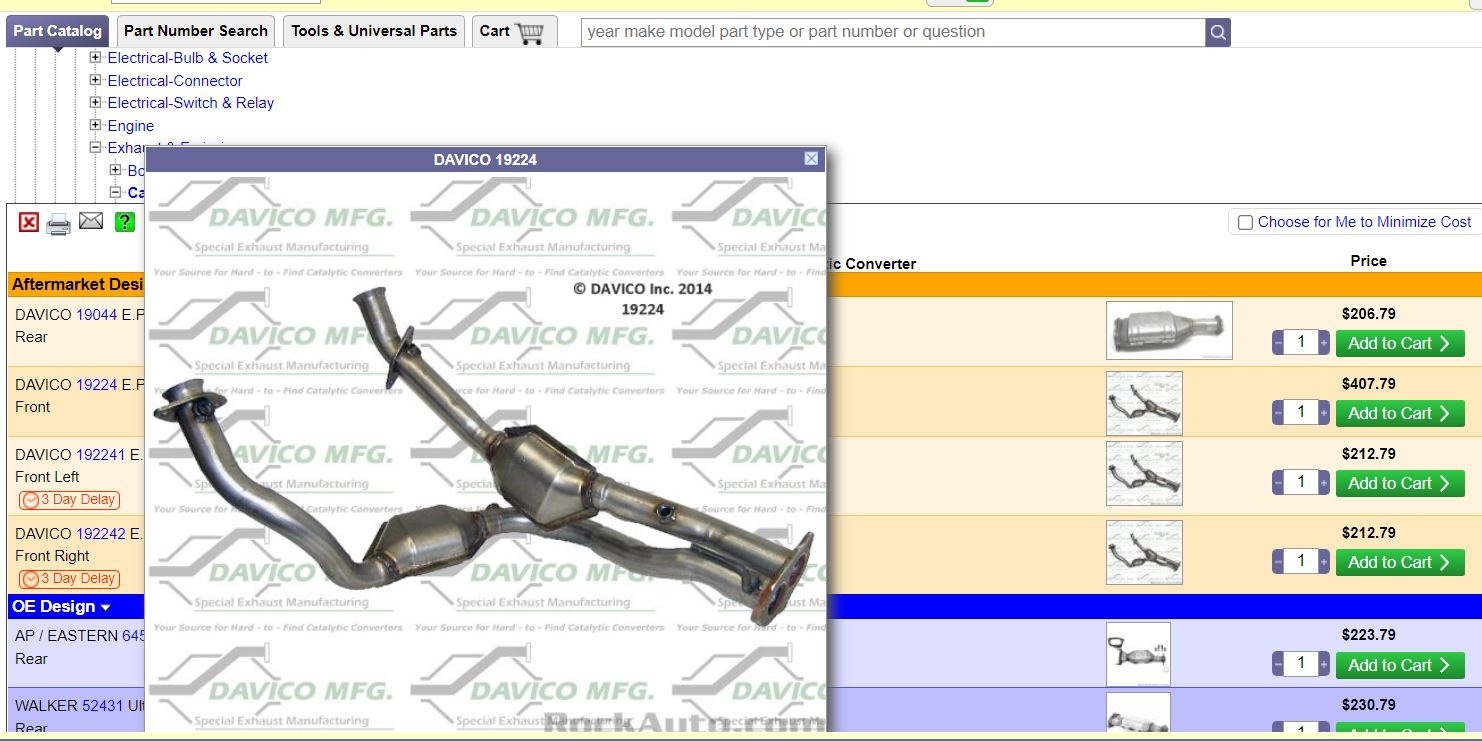Image resolution: width=1482 pixels, height=741 pixels.
Task: View thumbnail image for the $407.79 part
Action: [x=1144, y=403]
